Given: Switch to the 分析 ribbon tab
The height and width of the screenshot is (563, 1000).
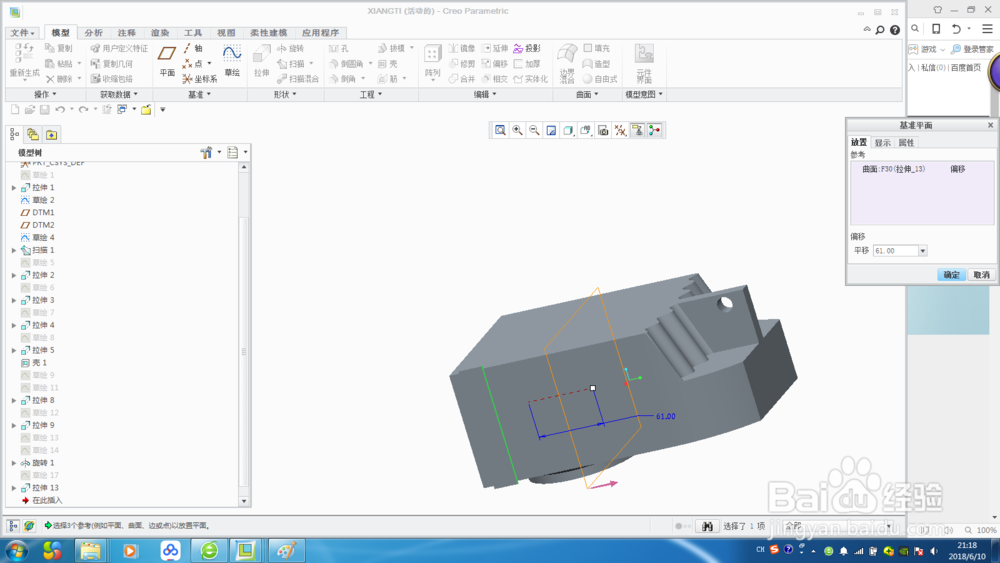Looking at the screenshot, I should point(93,33).
